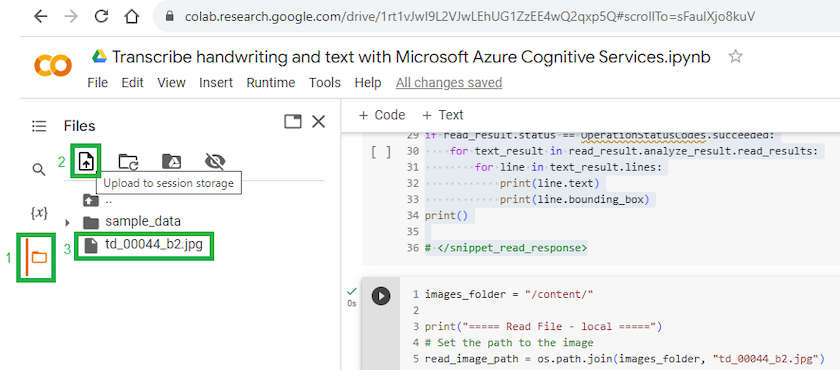Image resolution: width=840 pixels, height=370 pixels.
Task: Open Colab home logo
Action: [52, 65]
